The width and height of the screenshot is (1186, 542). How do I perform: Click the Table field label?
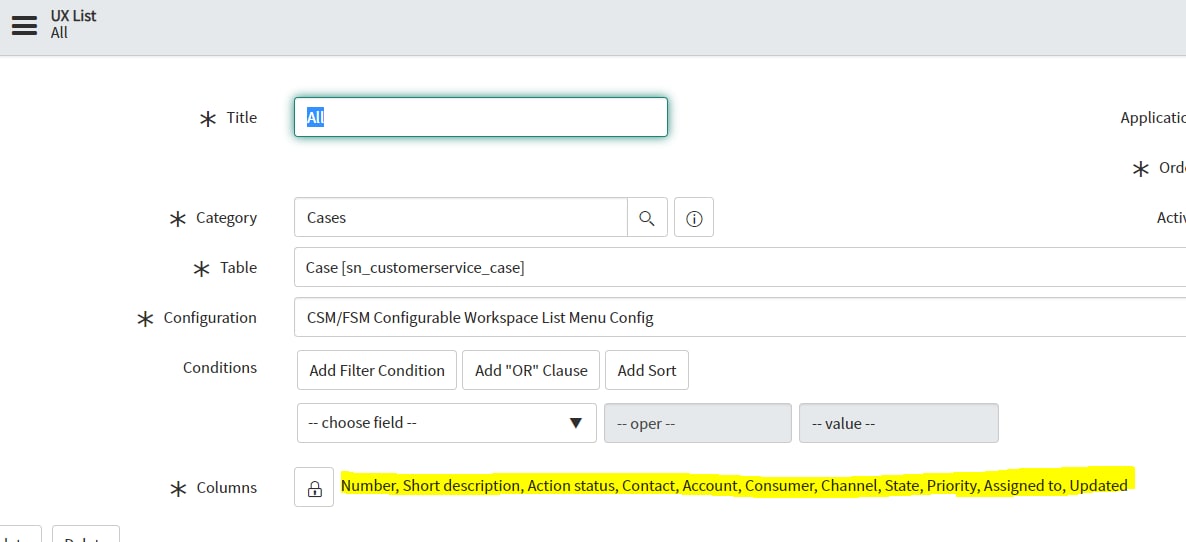click(x=238, y=268)
